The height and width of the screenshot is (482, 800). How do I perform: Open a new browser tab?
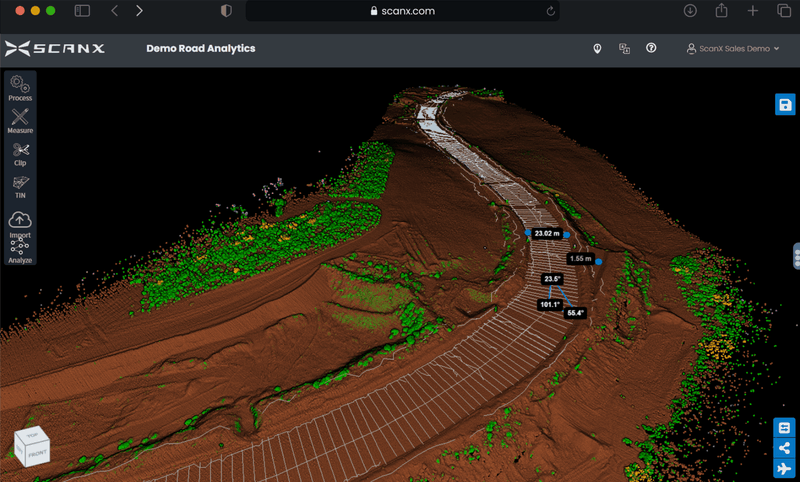click(753, 10)
